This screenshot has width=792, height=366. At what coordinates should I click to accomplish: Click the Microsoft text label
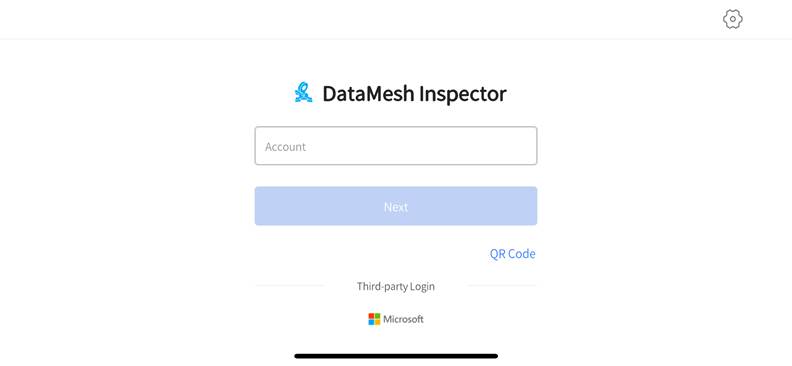[403, 319]
